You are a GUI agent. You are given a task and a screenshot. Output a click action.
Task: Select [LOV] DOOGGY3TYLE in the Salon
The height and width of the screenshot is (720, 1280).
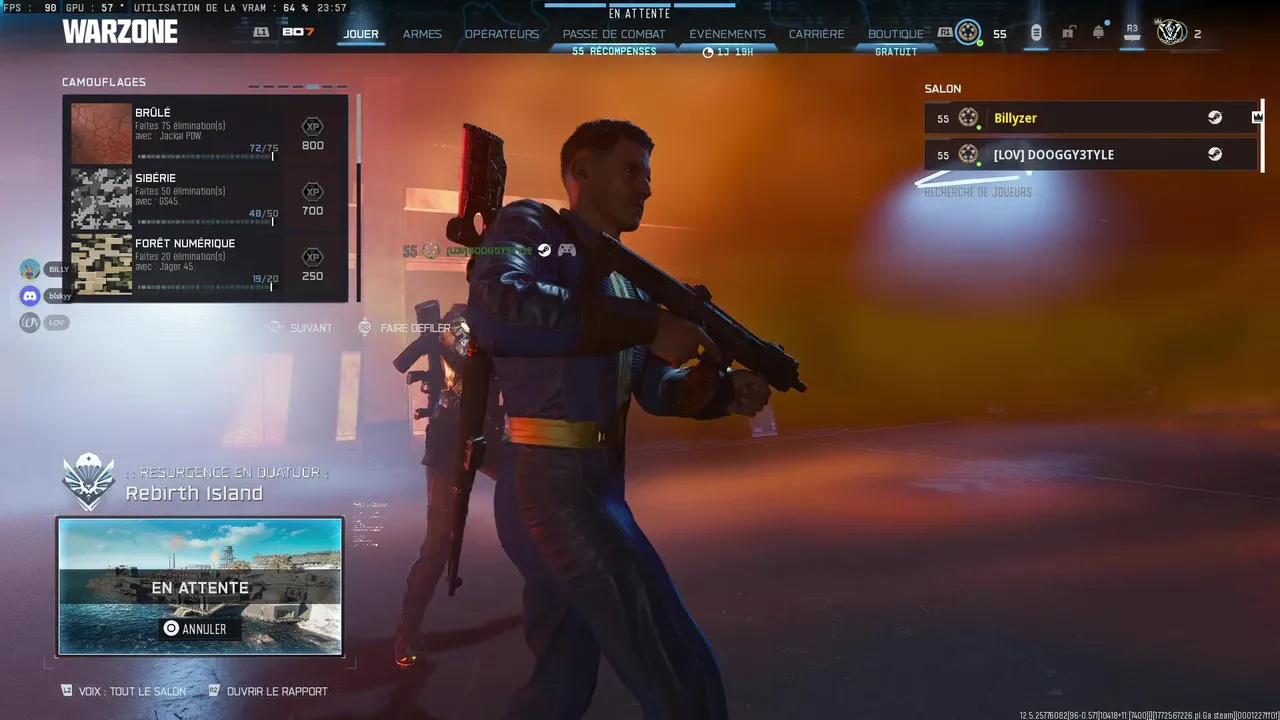click(x=1091, y=154)
